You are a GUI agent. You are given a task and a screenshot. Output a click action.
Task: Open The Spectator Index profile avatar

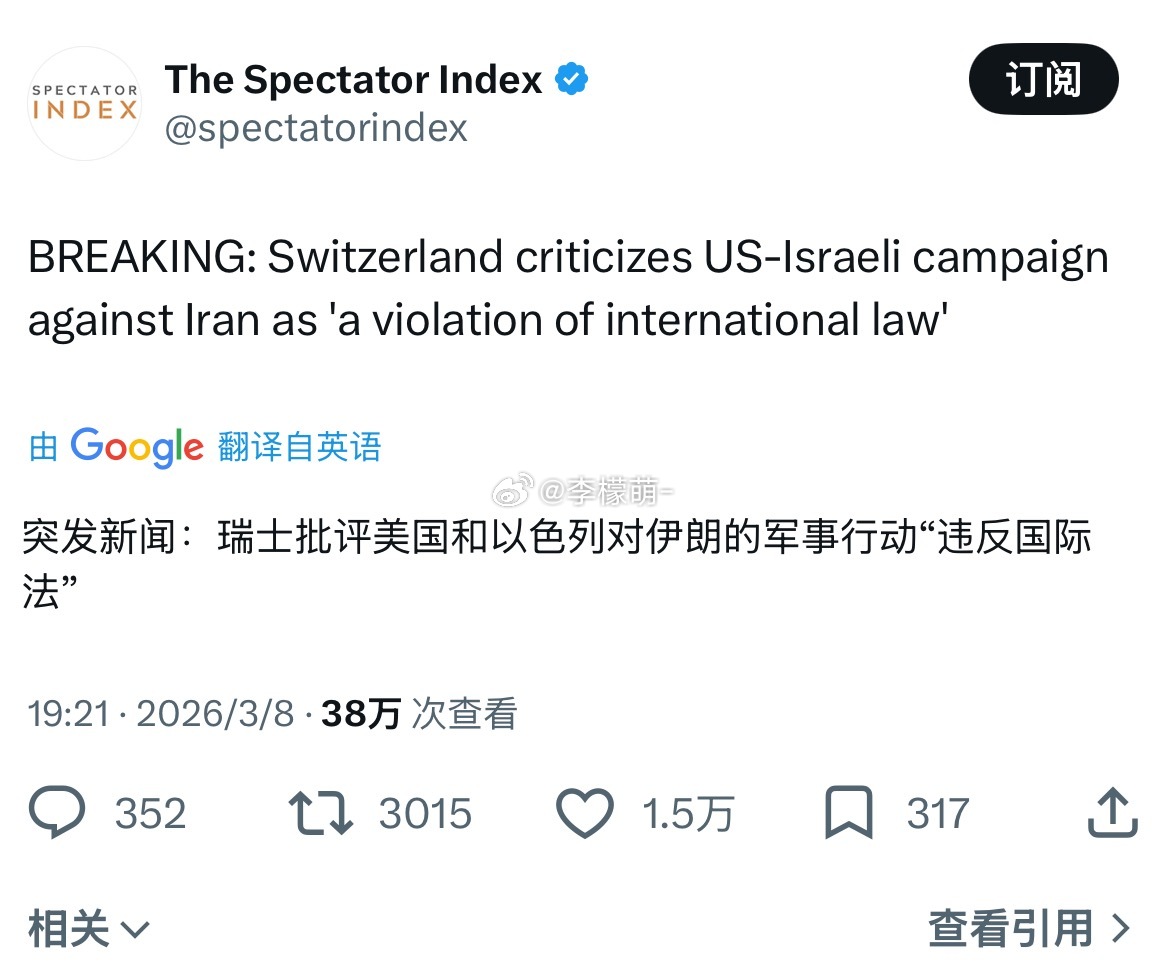click(x=84, y=104)
